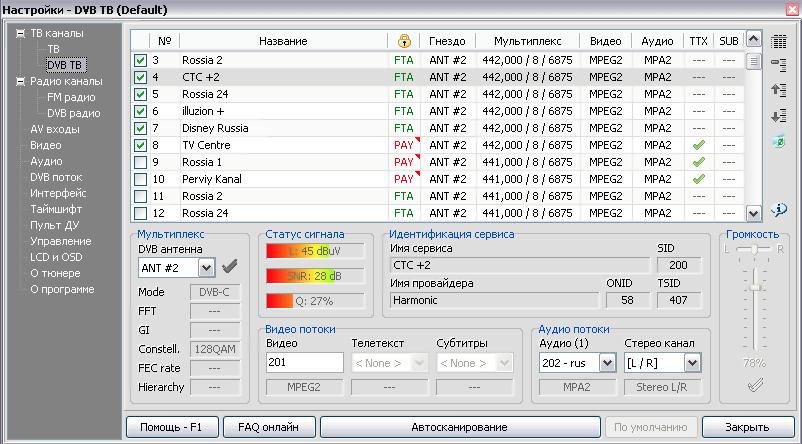The image size is (802, 444).
Task: Open the Таймшифт settings section
Action: coord(57,209)
